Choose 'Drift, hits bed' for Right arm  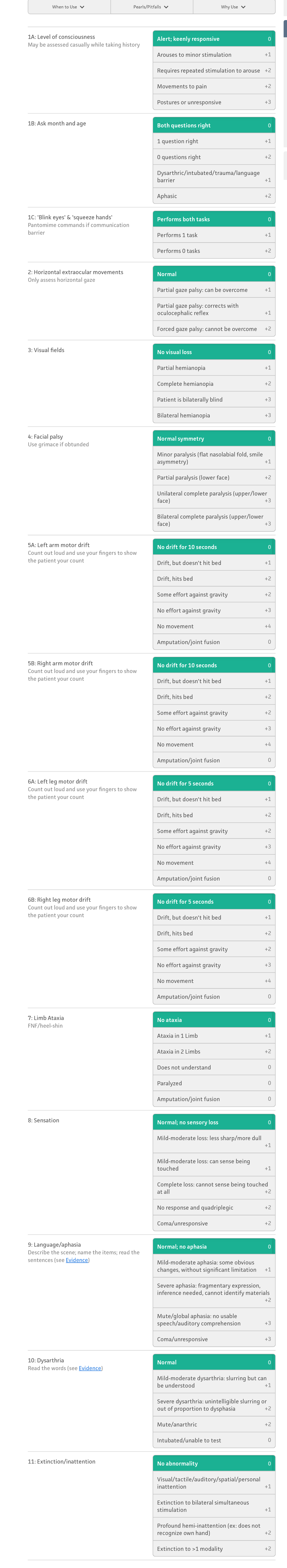click(213, 696)
